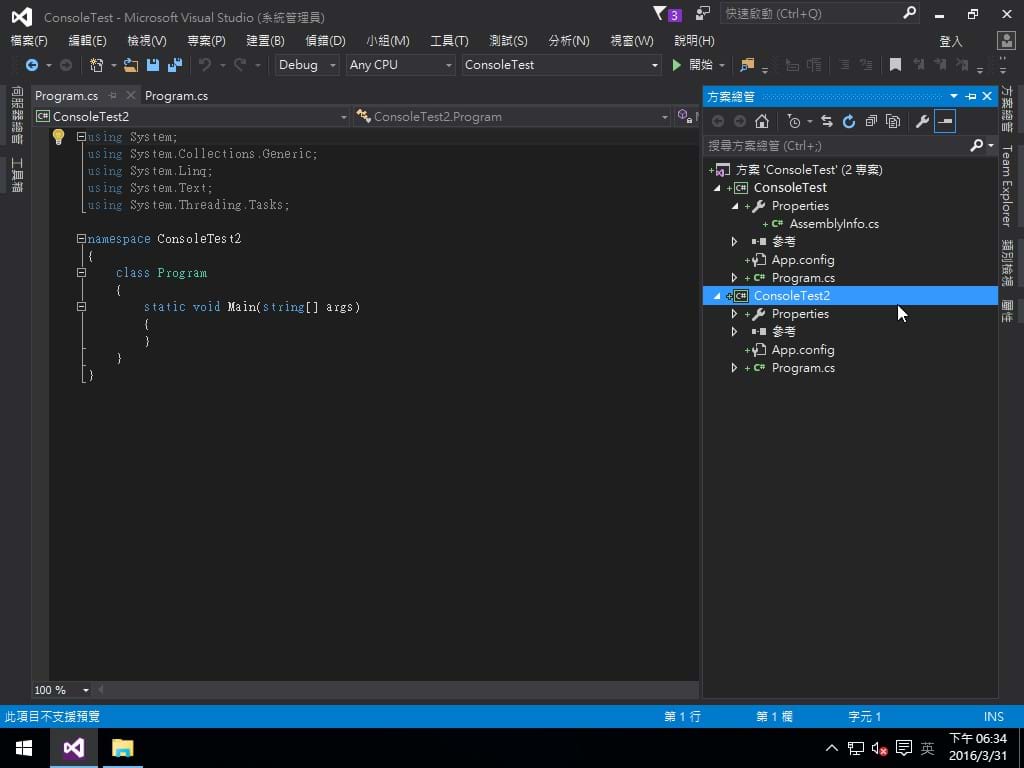Click the 開始 start button label
Image resolution: width=1024 pixels, height=768 pixels.
(x=701, y=65)
